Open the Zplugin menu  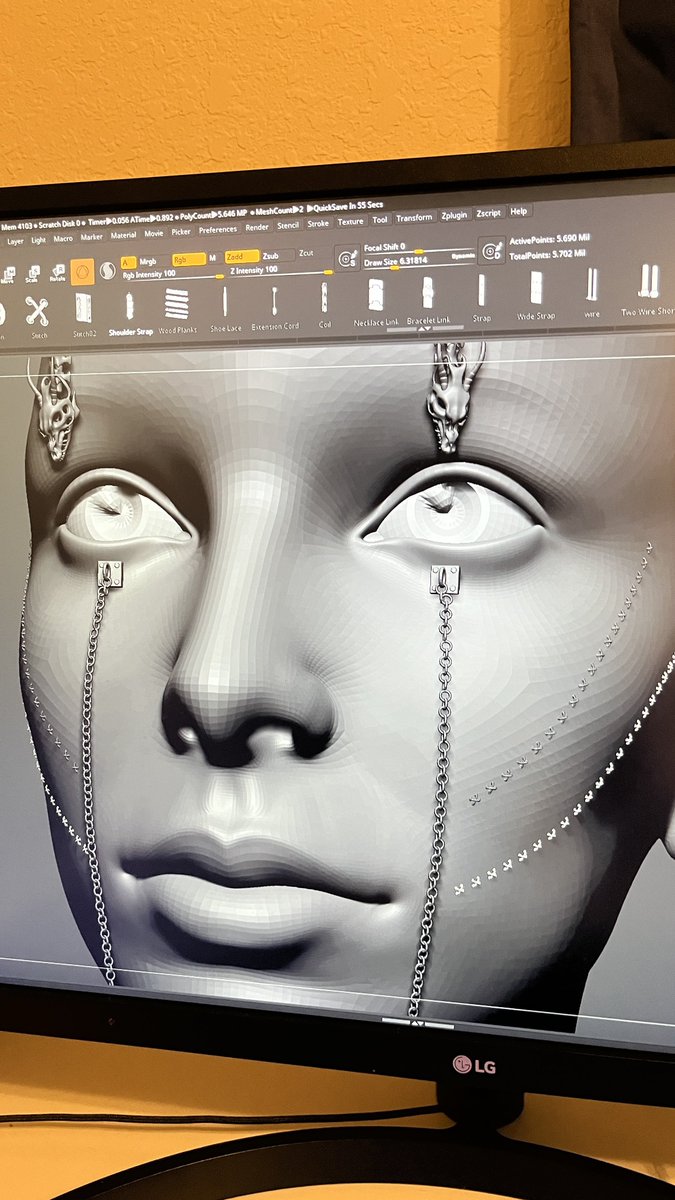[x=454, y=215]
